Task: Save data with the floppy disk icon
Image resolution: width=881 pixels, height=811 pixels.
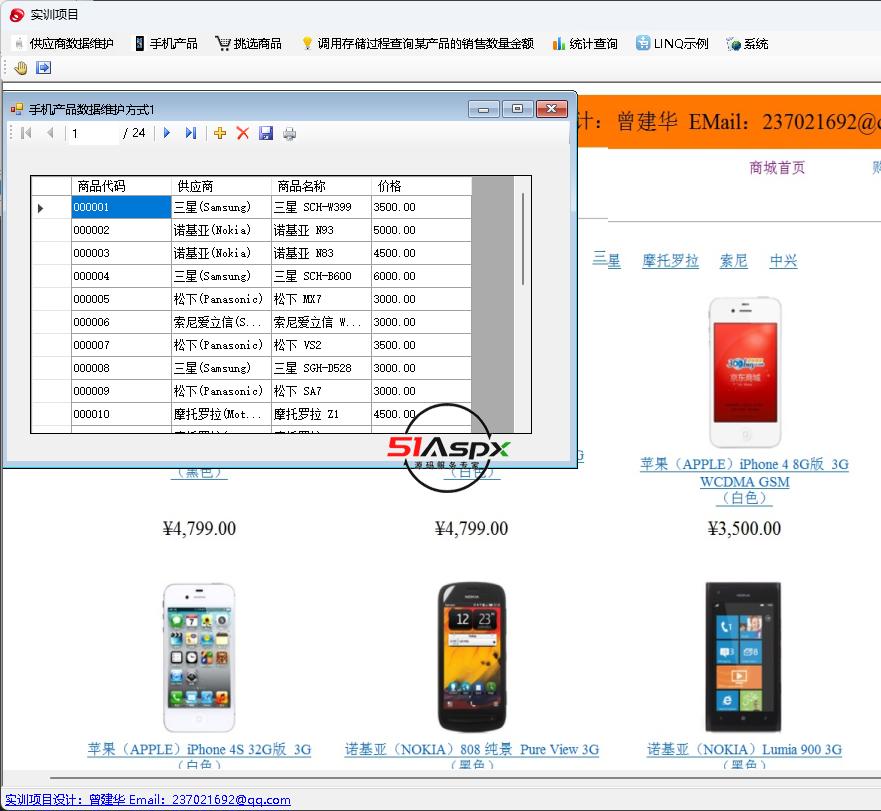Action: point(266,133)
